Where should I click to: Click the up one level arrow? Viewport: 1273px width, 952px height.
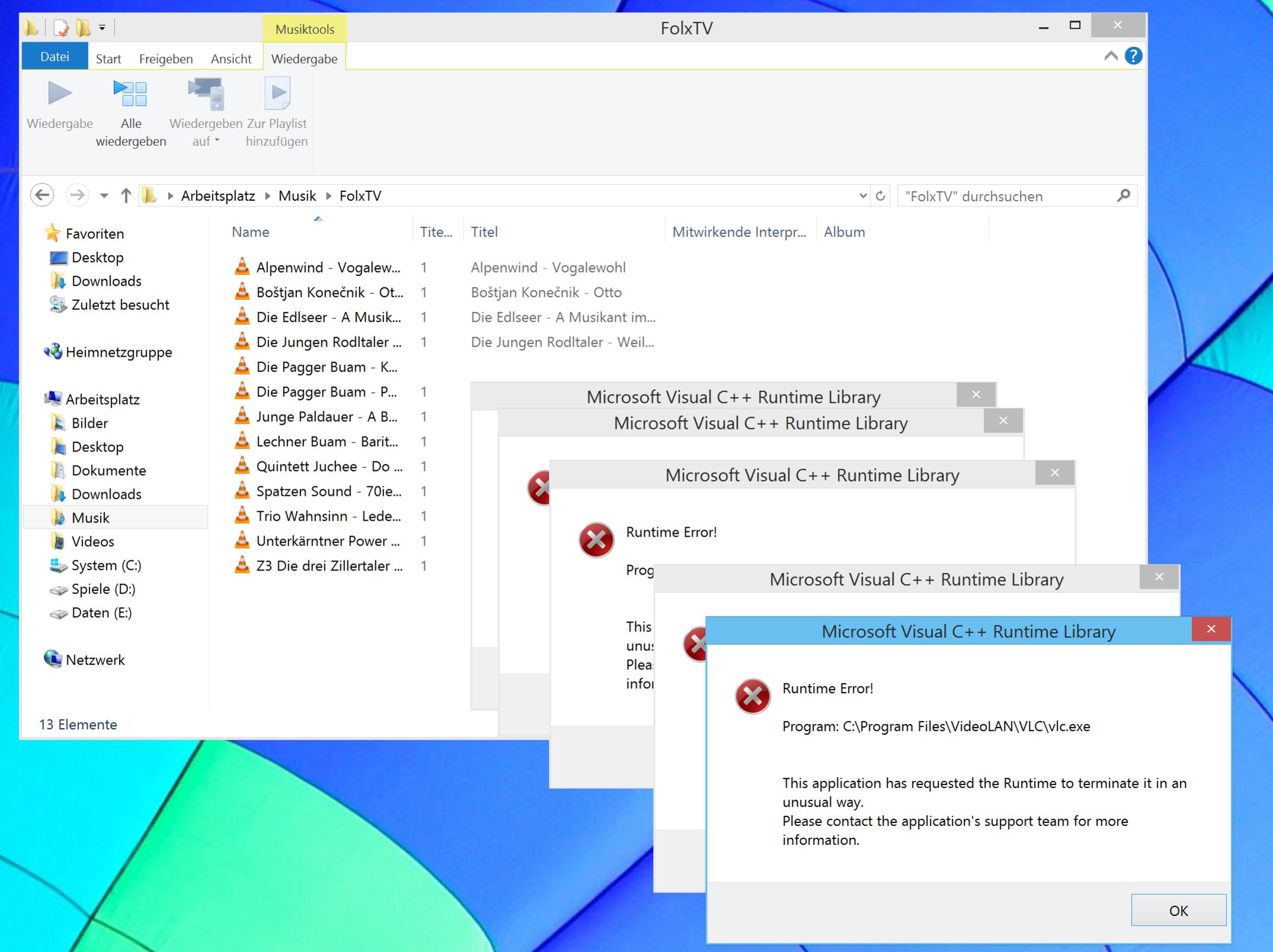tap(126, 195)
